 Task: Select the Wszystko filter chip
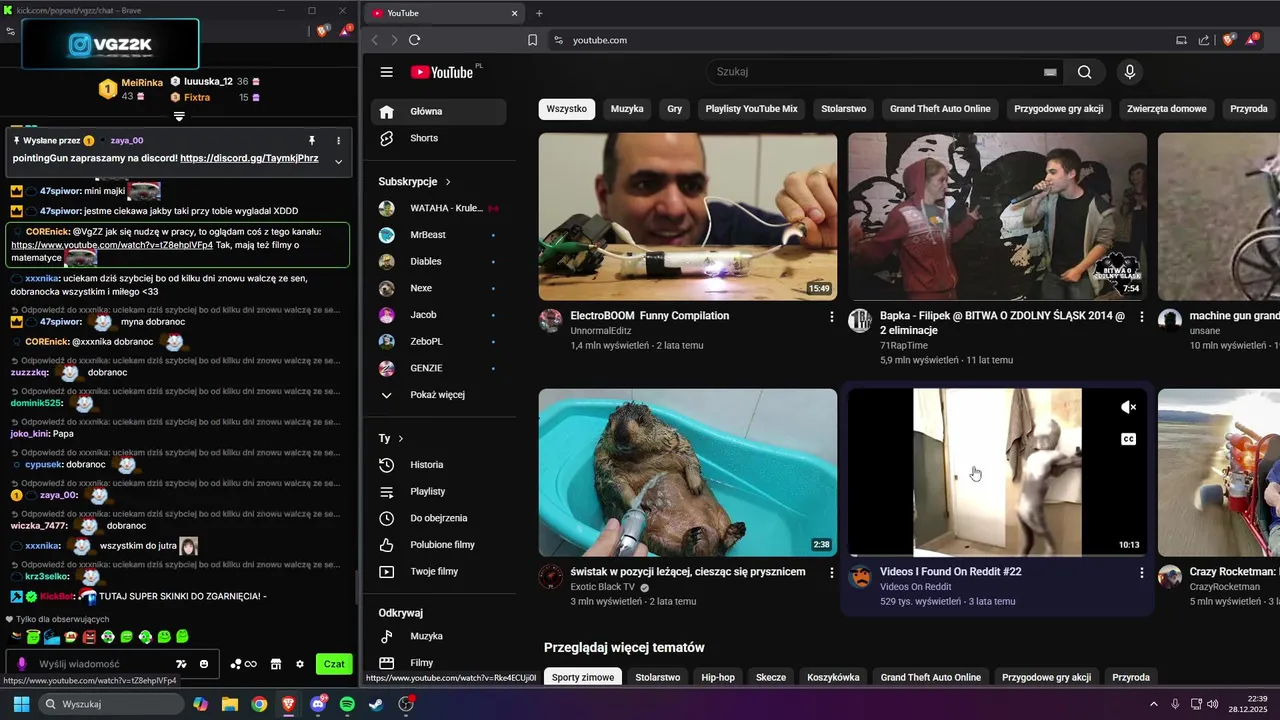567,109
